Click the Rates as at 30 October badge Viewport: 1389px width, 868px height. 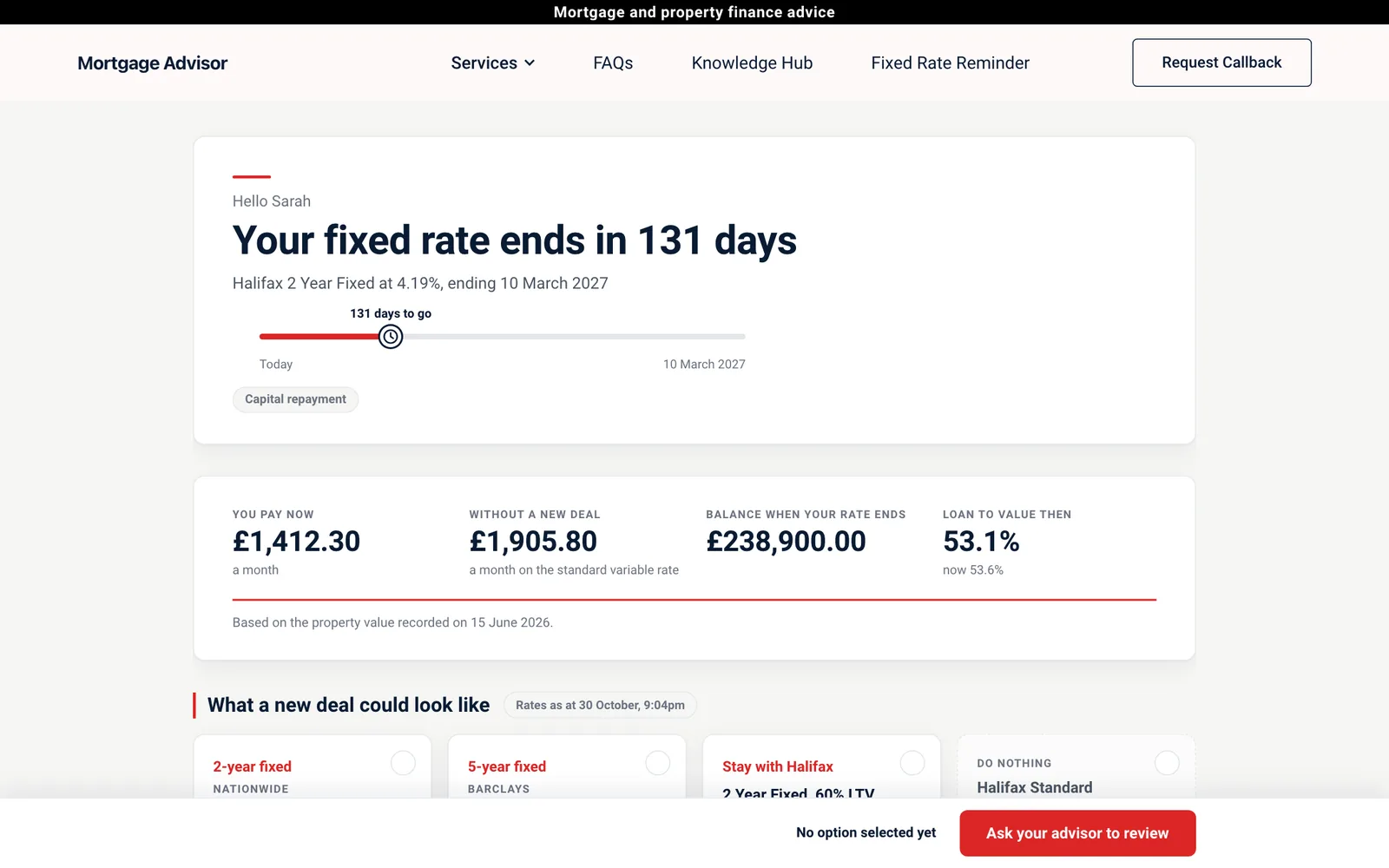point(600,705)
